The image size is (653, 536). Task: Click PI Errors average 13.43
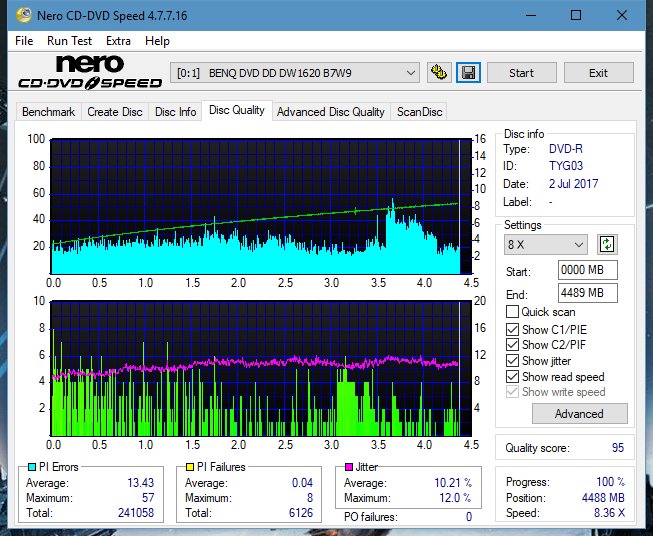tap(140, 482)
